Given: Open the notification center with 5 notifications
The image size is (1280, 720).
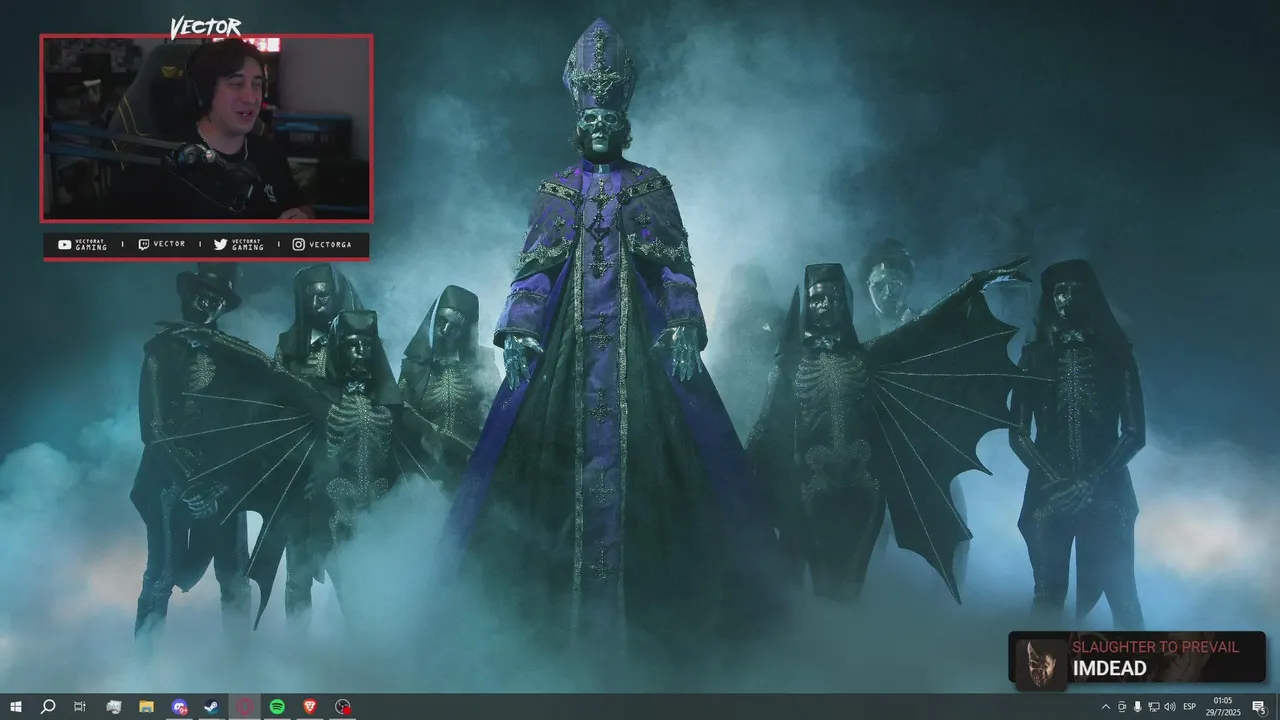Looking at the screenshot, I should click(1259, 707).
